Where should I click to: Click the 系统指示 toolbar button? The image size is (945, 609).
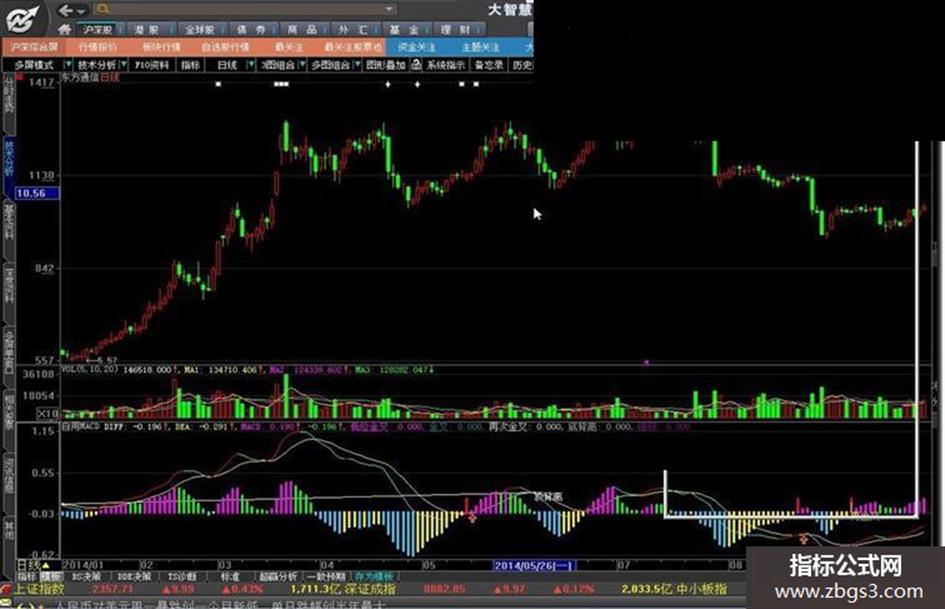click(445, 65)
